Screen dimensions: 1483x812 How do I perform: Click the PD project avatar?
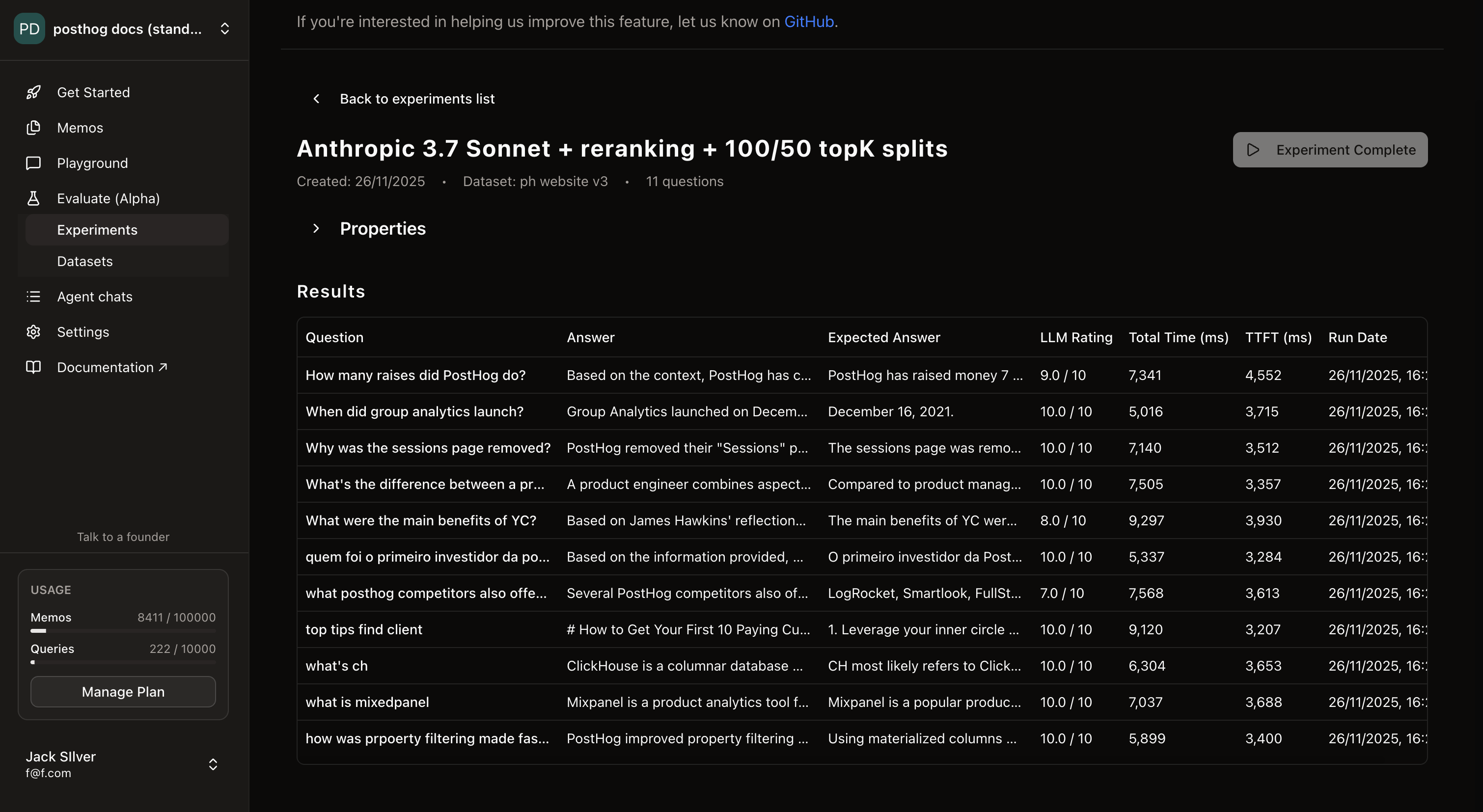(x=29, y=29)
